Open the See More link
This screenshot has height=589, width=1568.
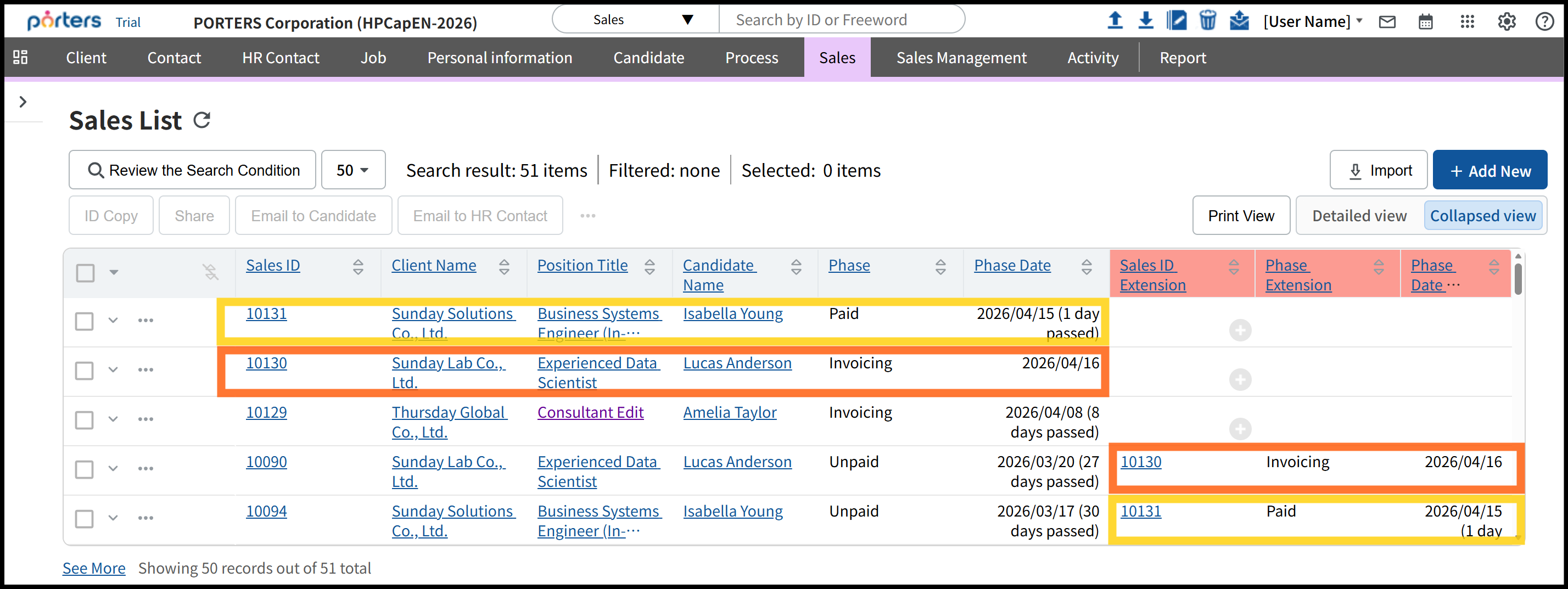[x=94, y=568]
